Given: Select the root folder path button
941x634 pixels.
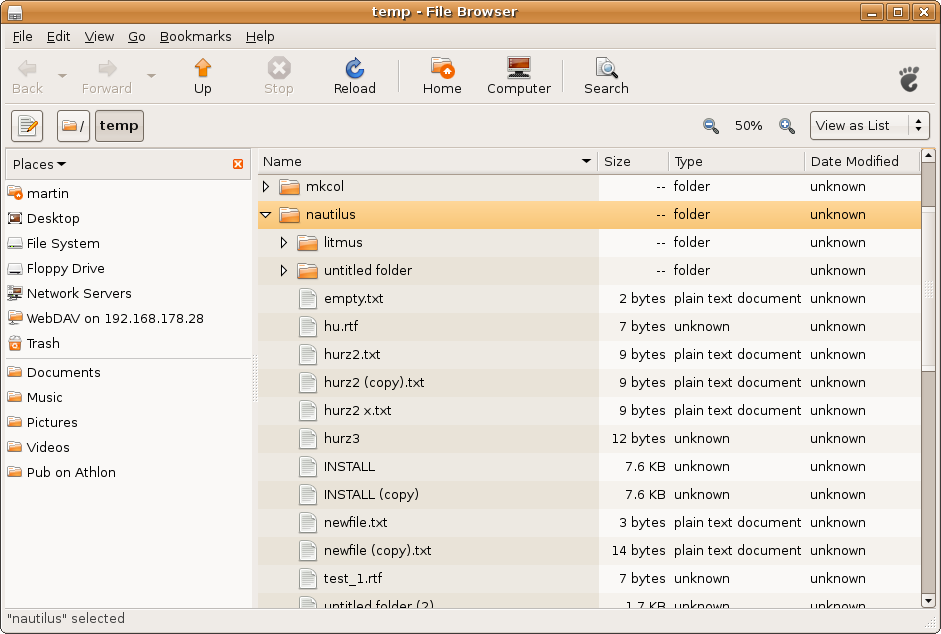Looking at the screenshot, I should [x=73, y=126].
